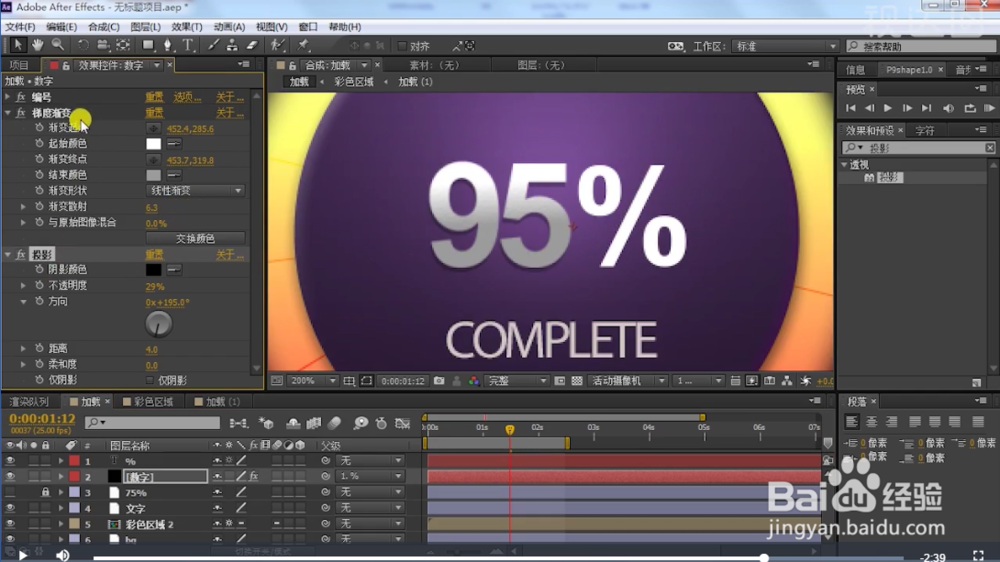Expand the % layer properties triangle
The image size is (1000, 562).
61,461
